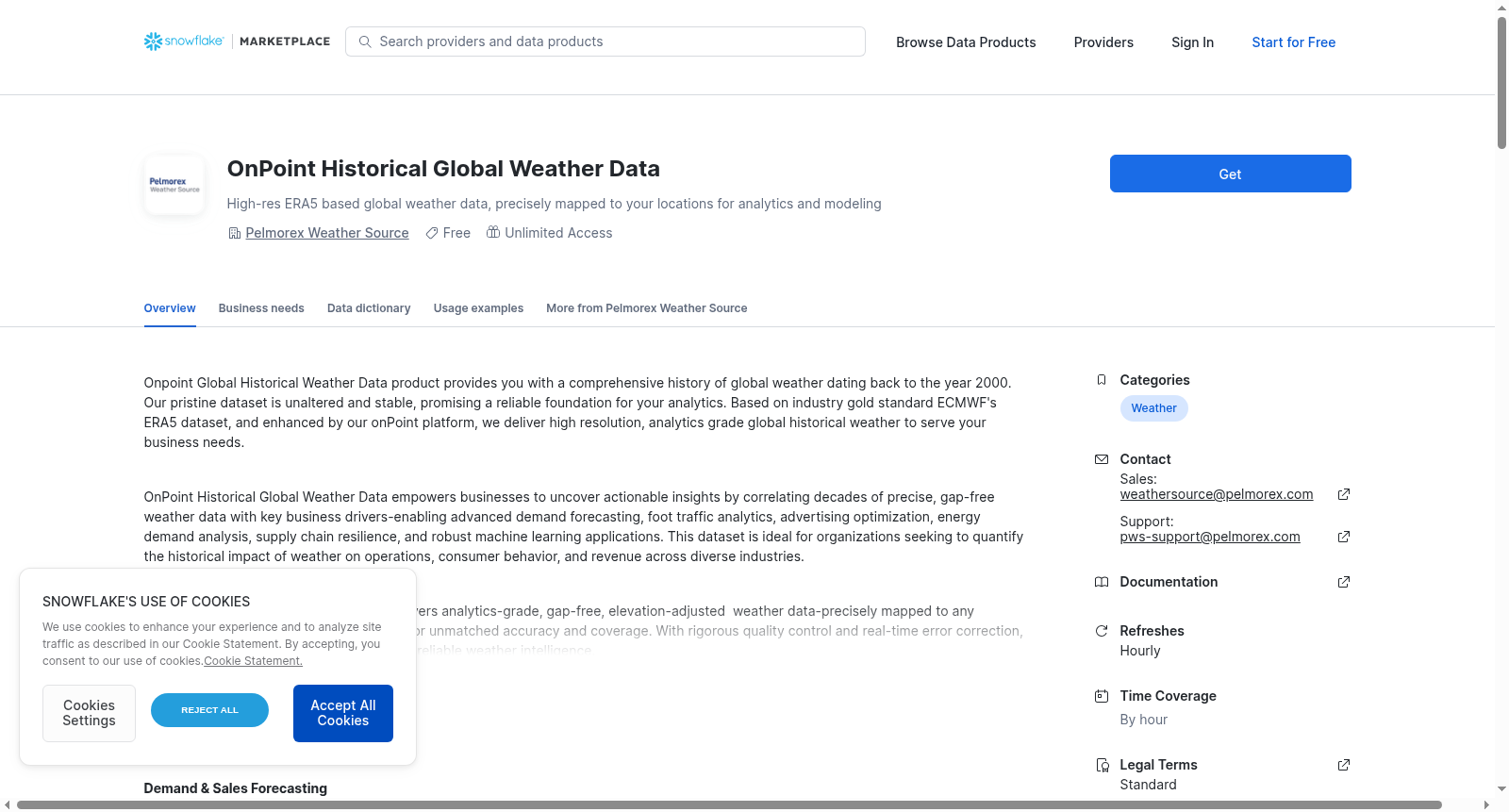
Task: Click Start for Free
Action: (x=1294, y=42)
